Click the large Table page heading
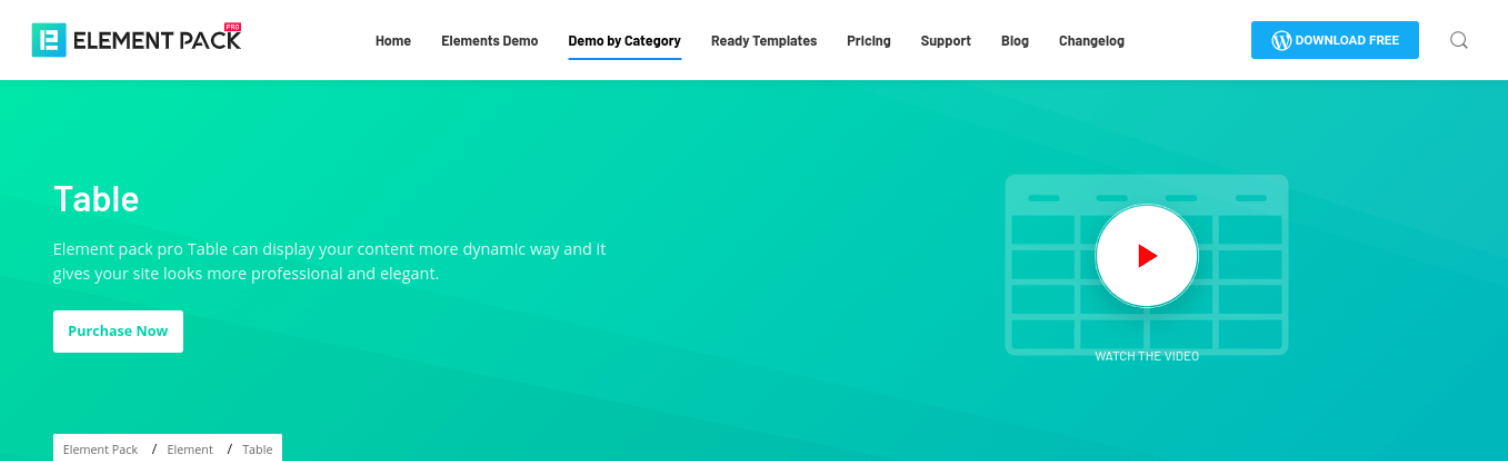Screen dimensions: 1508x461 (x=96, y=200)
